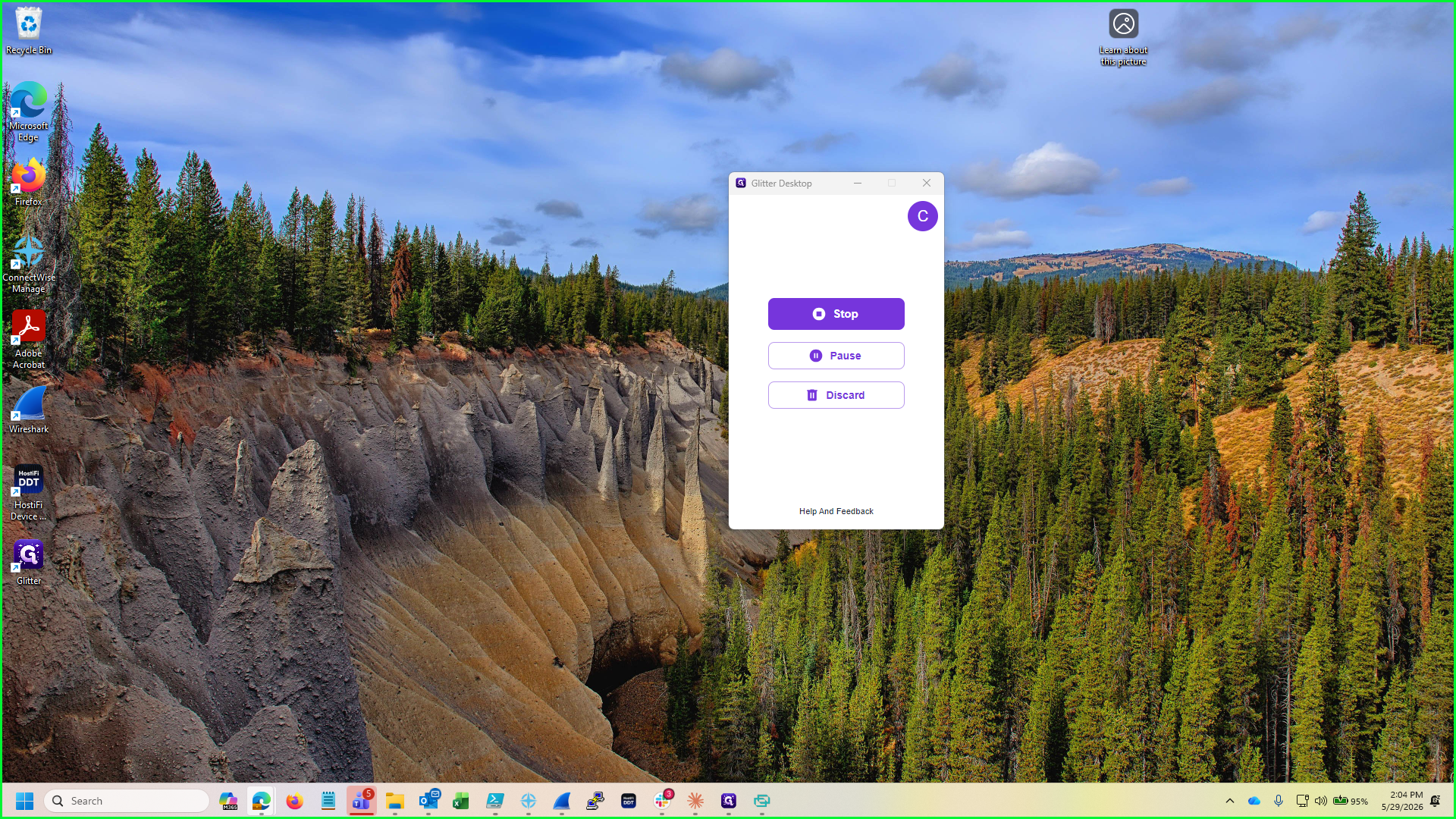Viewport: 1456px width, 819px height.
Task: Open PuTTY from the taskbar
Action: point(595,801)
